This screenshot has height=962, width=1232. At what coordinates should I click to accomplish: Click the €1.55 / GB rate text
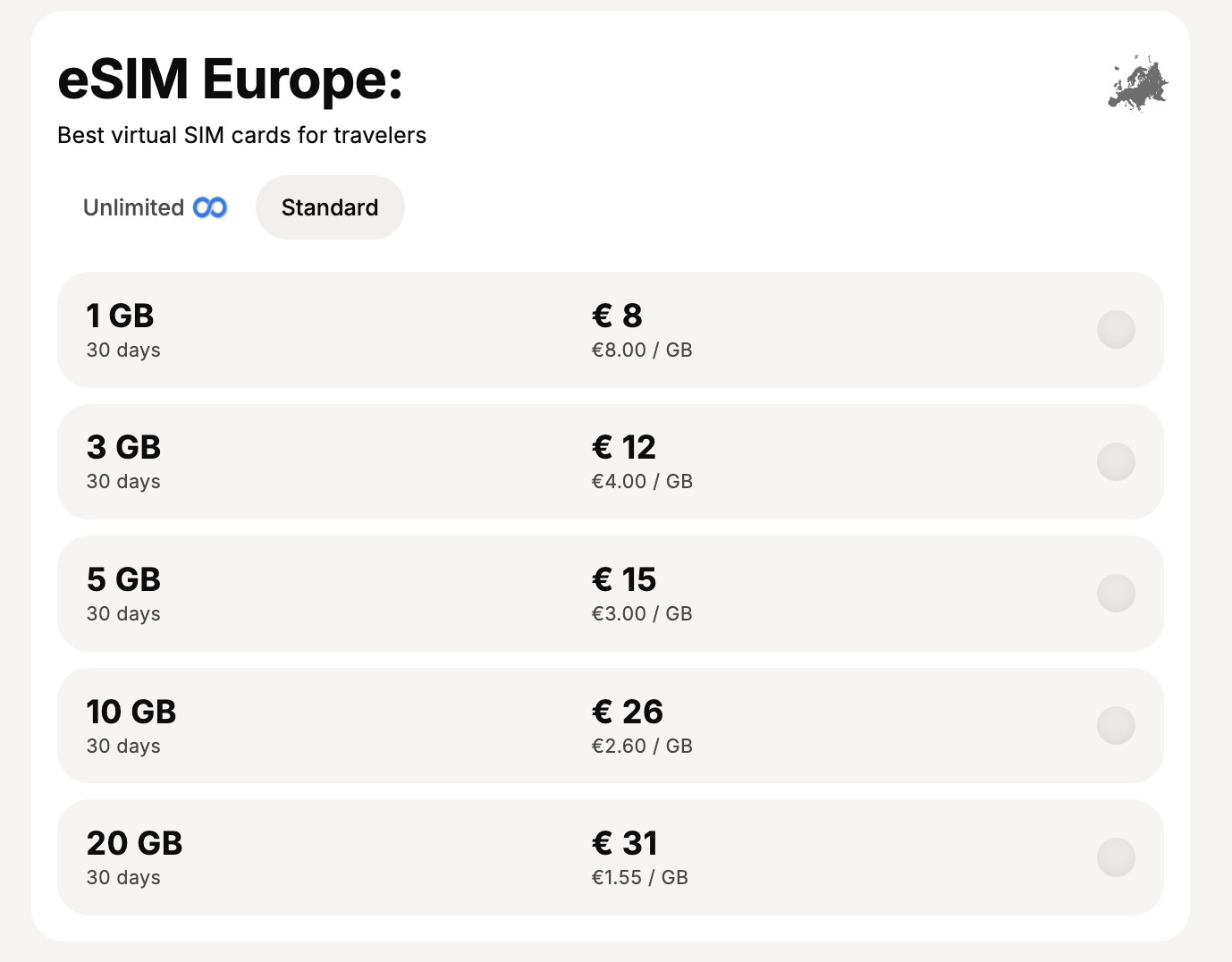point(639,878)
